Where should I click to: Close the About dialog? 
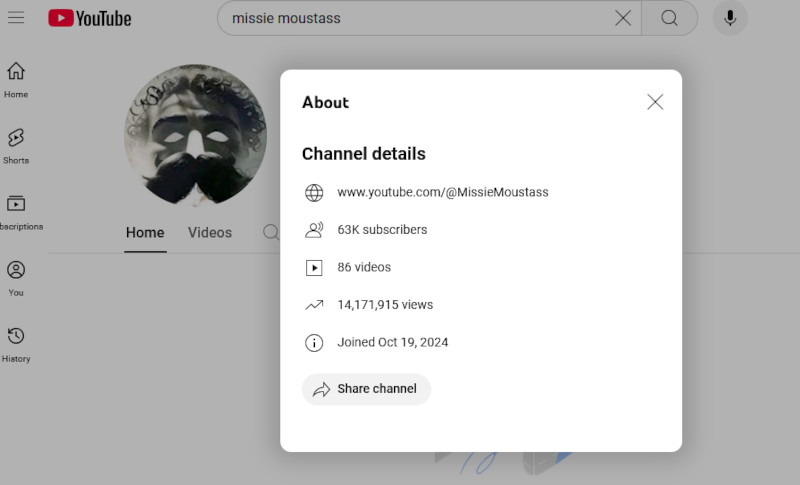pyautogui.click(x=655, y=102)
